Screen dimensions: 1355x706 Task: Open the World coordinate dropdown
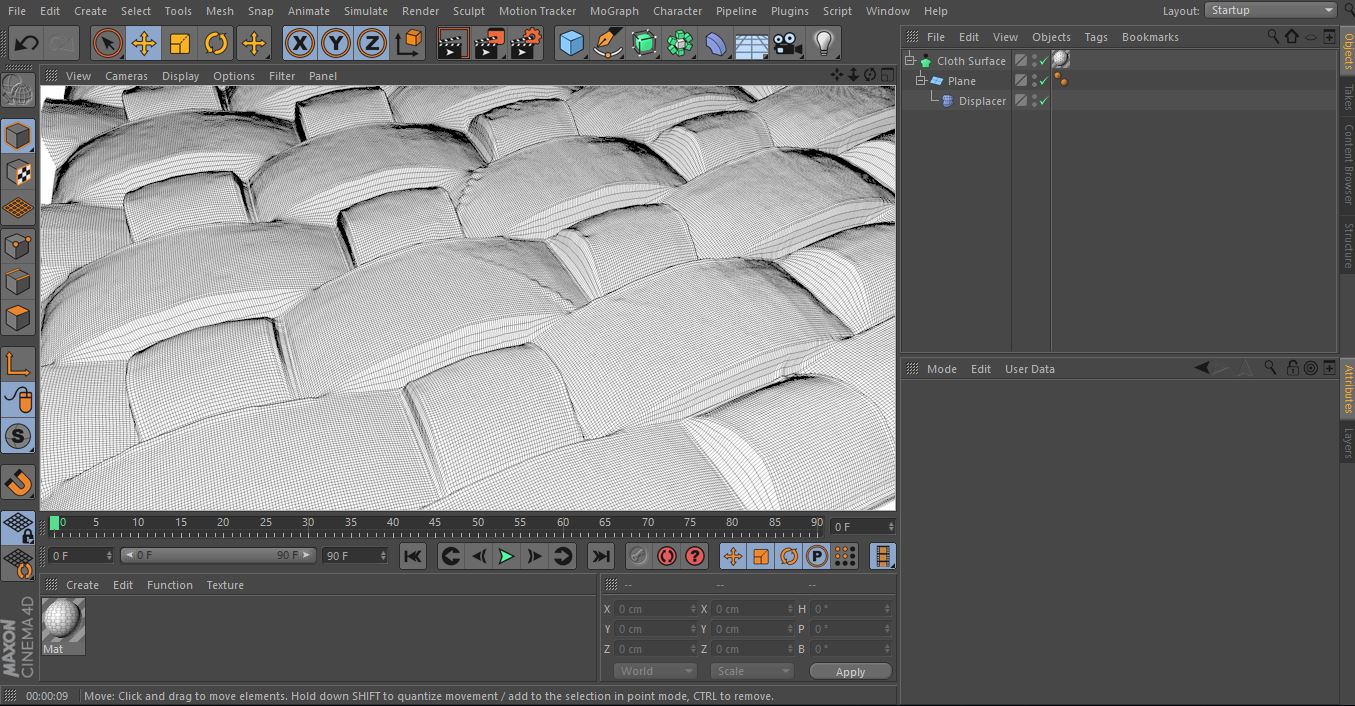654,671
